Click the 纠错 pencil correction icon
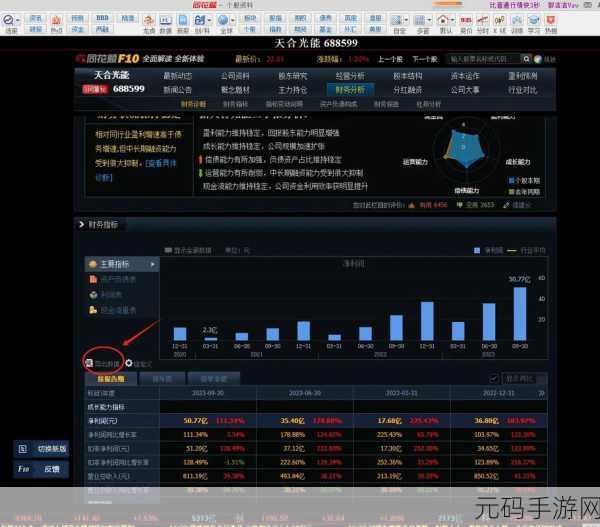This screenshot has height=527, width=600. tap(506, 205)
